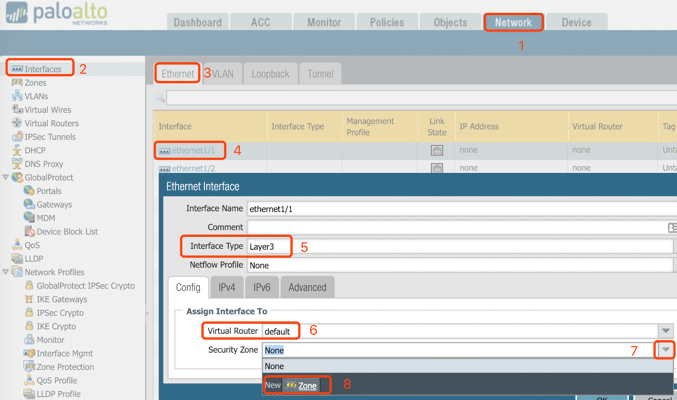
Task: Collapse the GlobalProtect tree node
Action: (6, 178)
